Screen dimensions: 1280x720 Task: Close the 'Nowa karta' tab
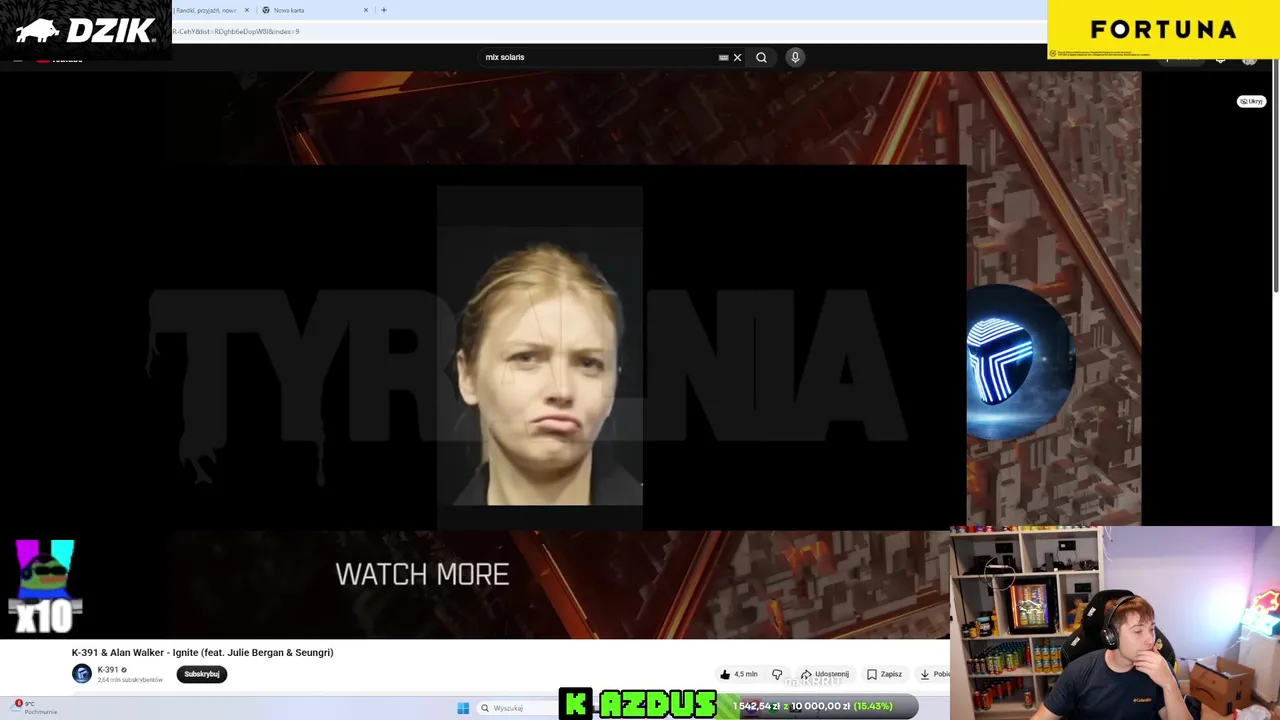(366, 10)
